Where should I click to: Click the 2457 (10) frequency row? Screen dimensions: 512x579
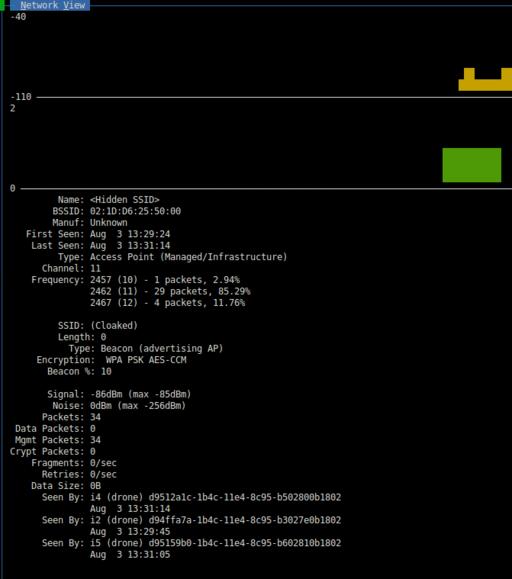[x=165, y=280]
